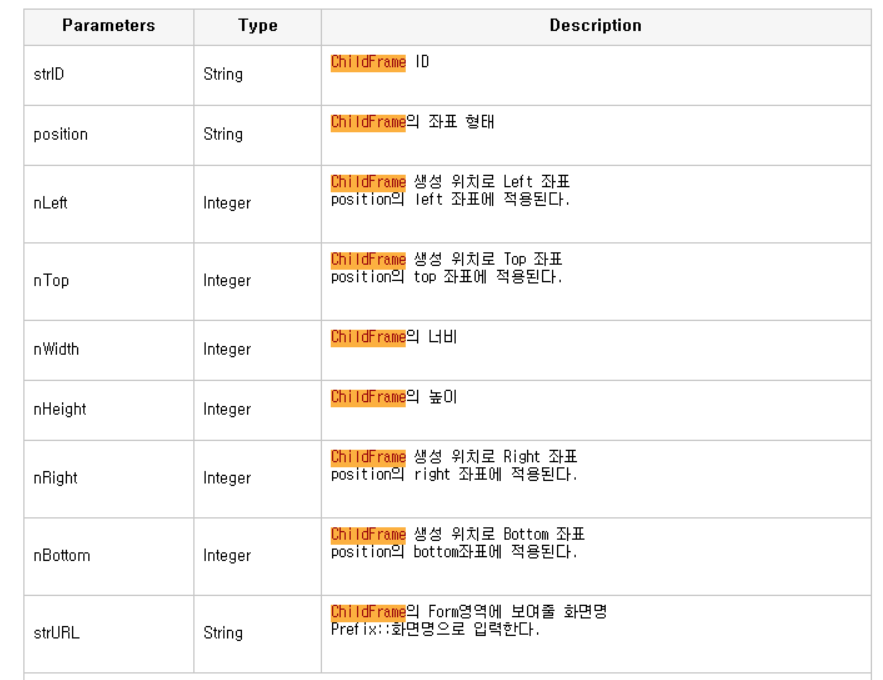Click the nWidth parameter name
The height and width of the screenshot is (680, 883).
(56, 349)
